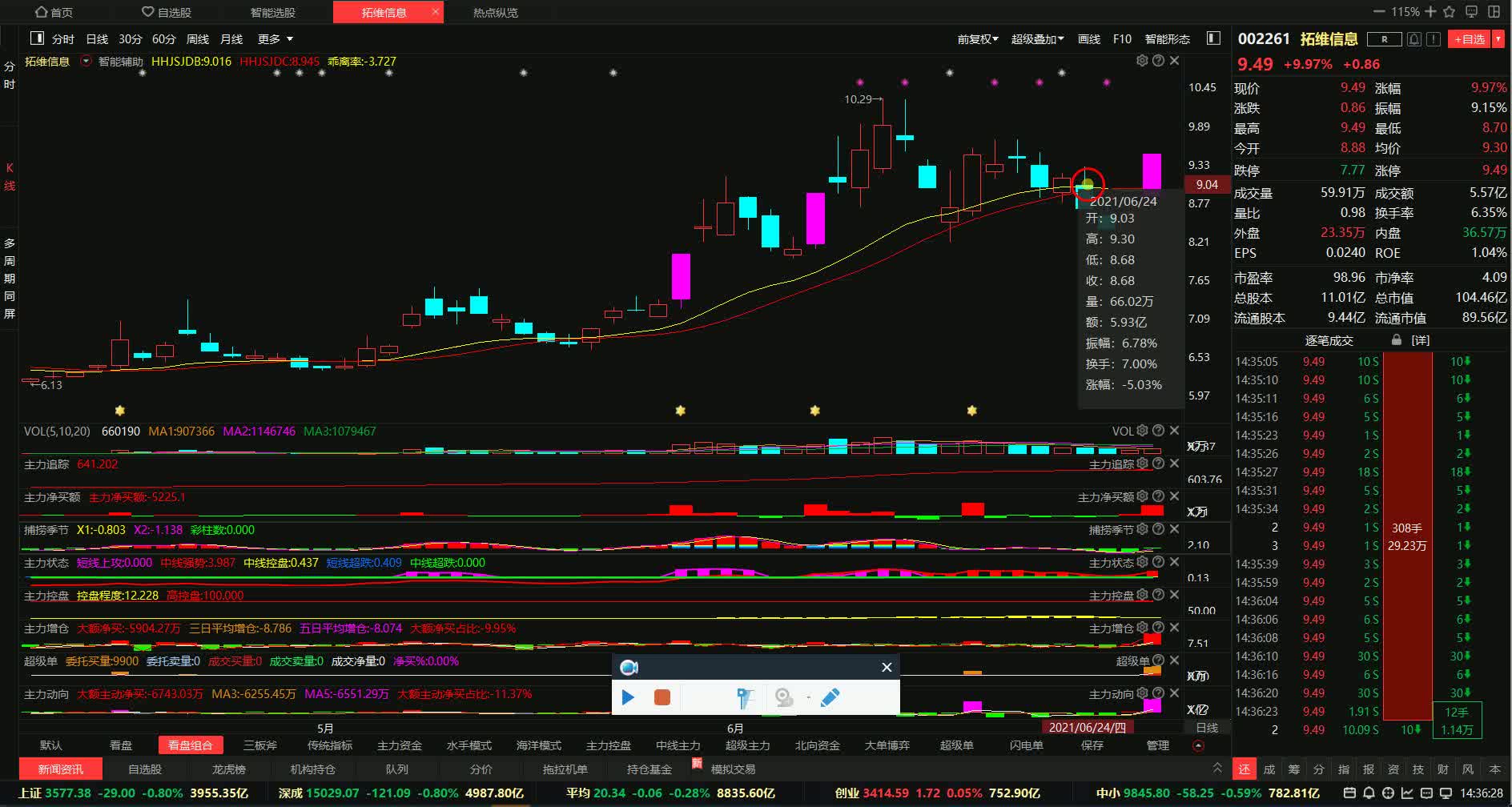Click the exclamation warning icon near +自选
The width and height of the screenshot is (1512, 807).
(x=1434, y=38)
